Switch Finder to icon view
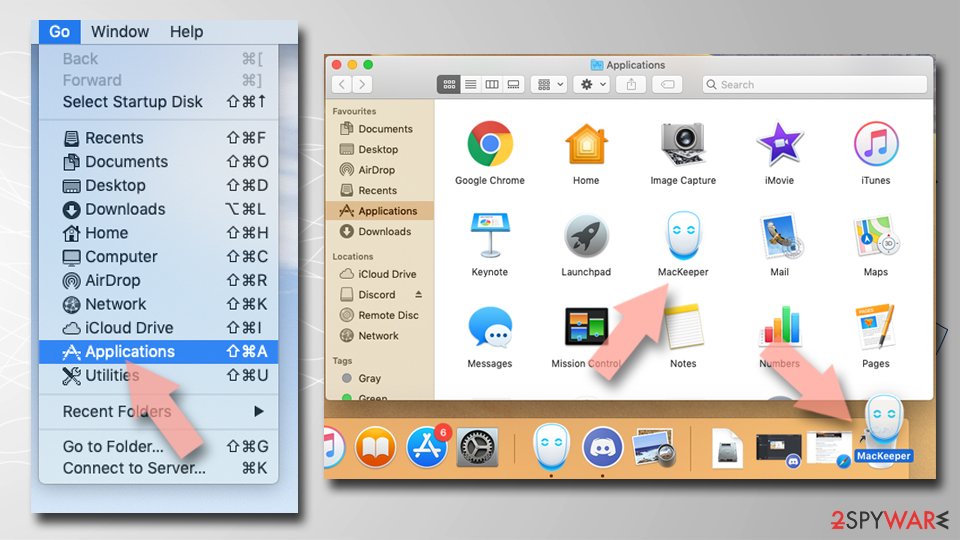The height and width of the screenshot is (540, 960). pos(449,84)
